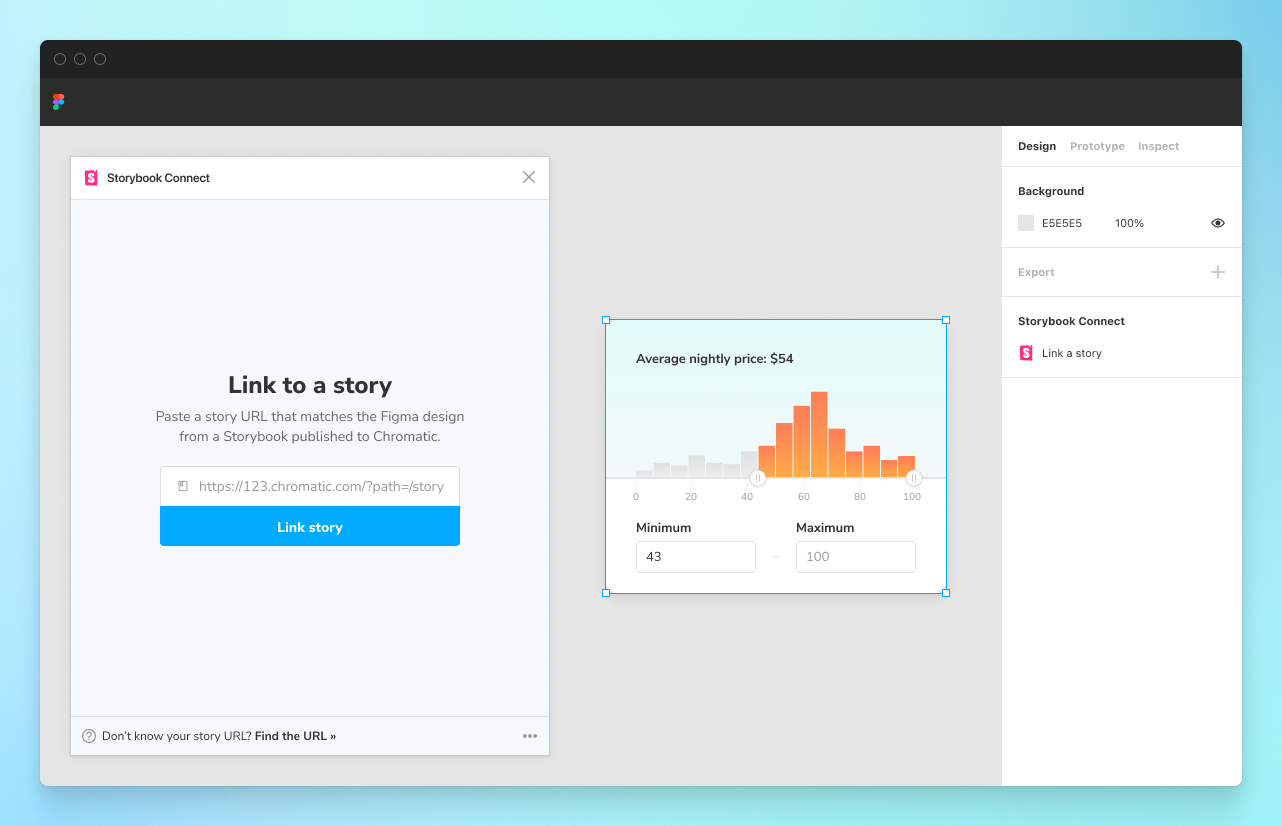This screenshot has height=826, width=1282.
Task: Click the E5E5E5 background color swatch
Action: point(1026,223)
